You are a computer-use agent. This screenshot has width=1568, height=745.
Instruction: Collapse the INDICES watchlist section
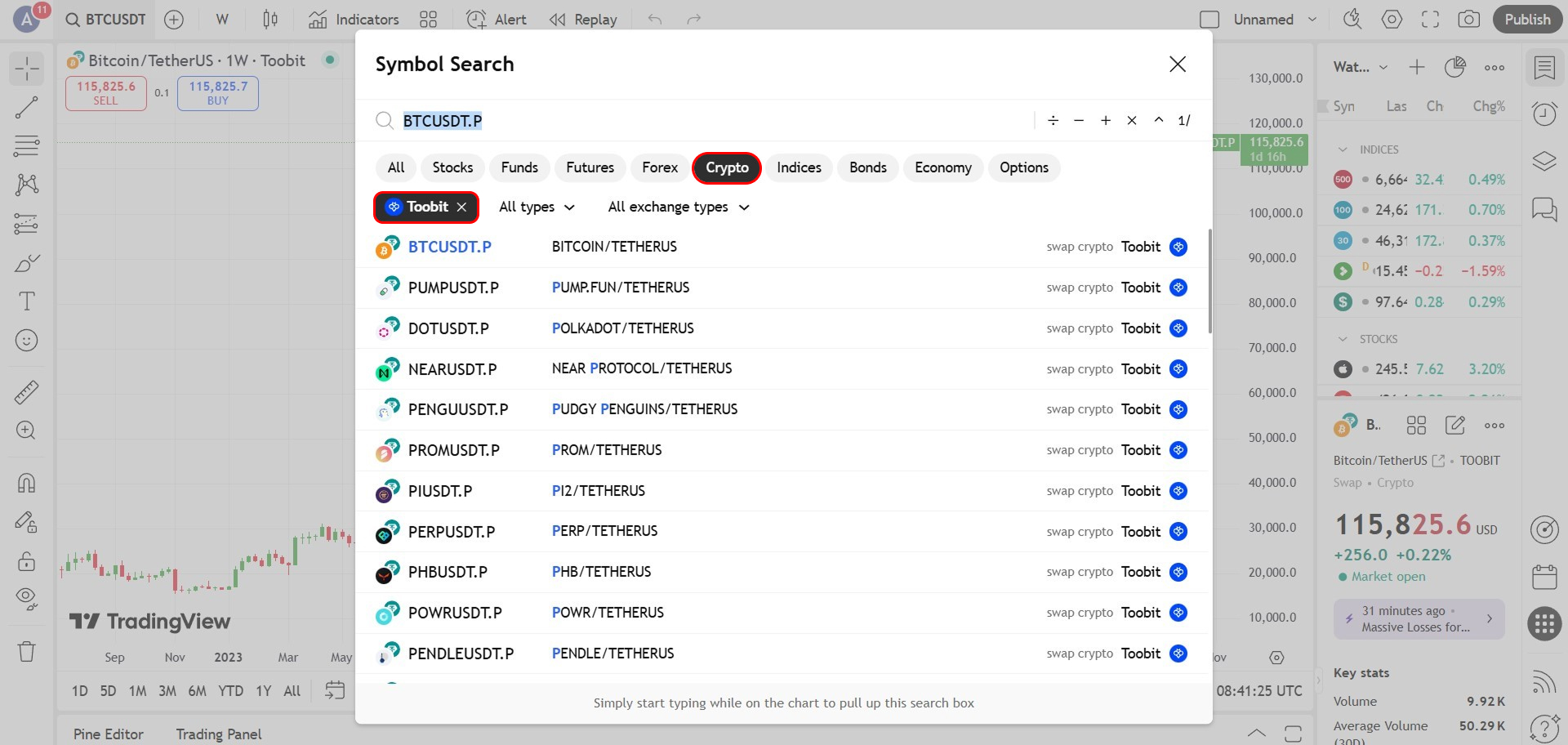1343,149
